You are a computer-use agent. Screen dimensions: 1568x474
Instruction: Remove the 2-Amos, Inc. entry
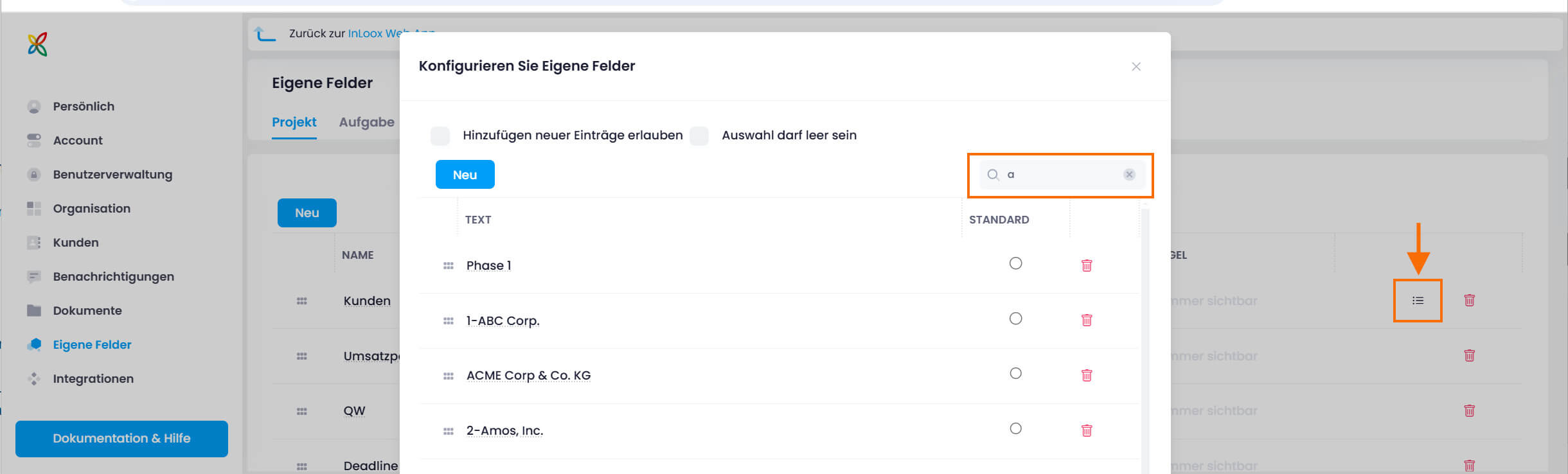tap(1086, 430)
